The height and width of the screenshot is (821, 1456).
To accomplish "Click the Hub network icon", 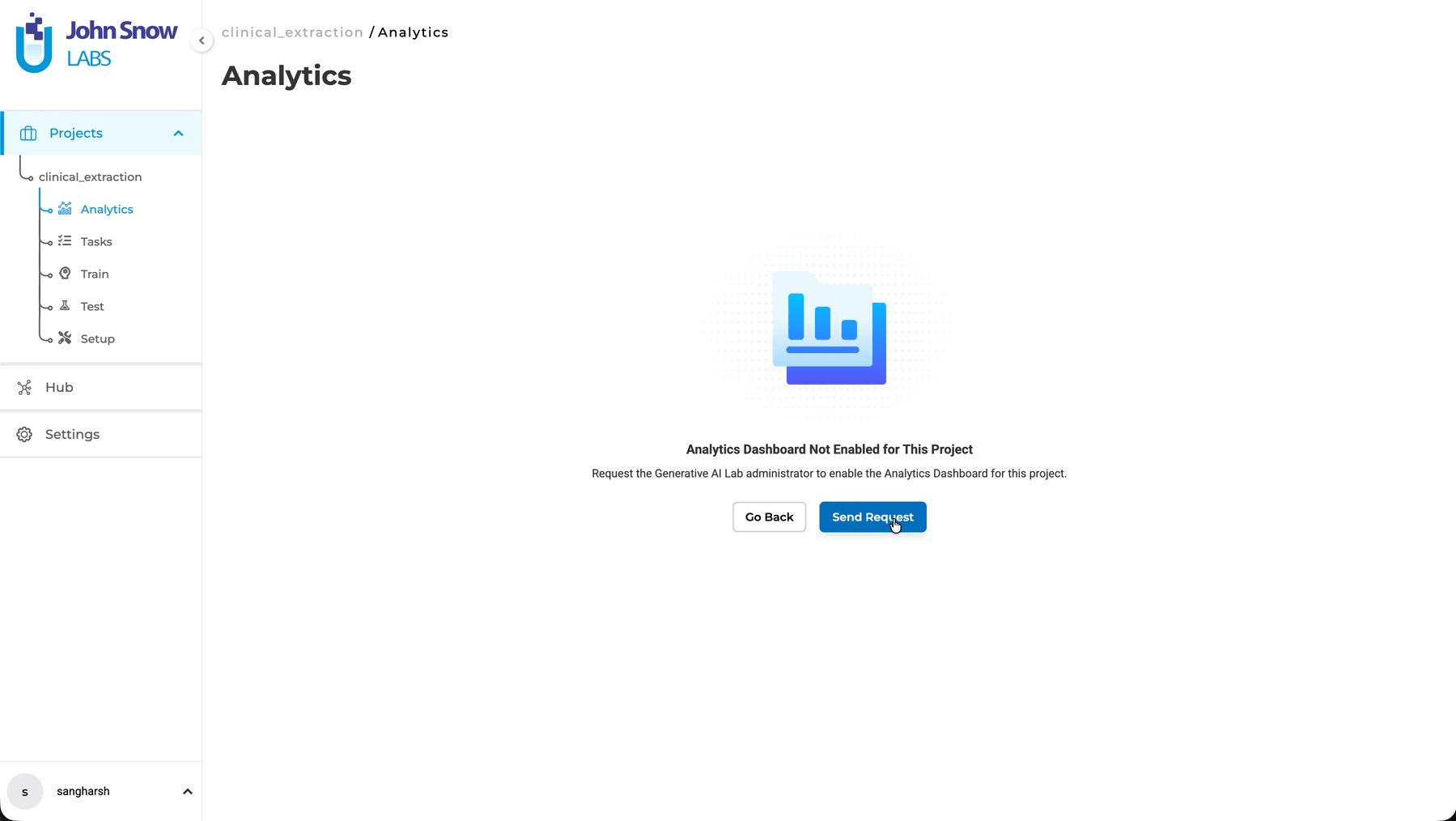I will click(x=24, y=388).
